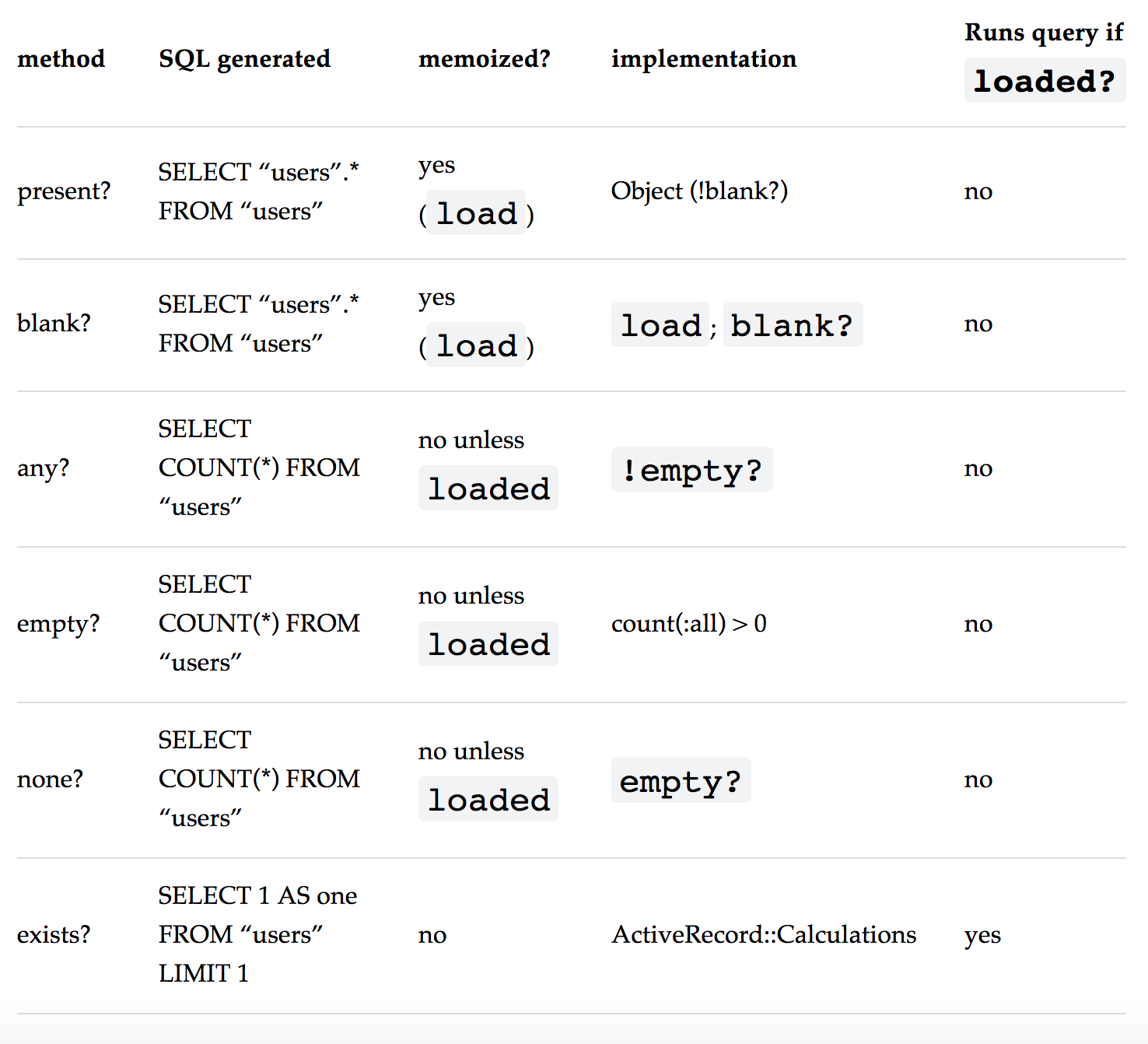Click 'loaded' code in the none? row

[488, 799]
